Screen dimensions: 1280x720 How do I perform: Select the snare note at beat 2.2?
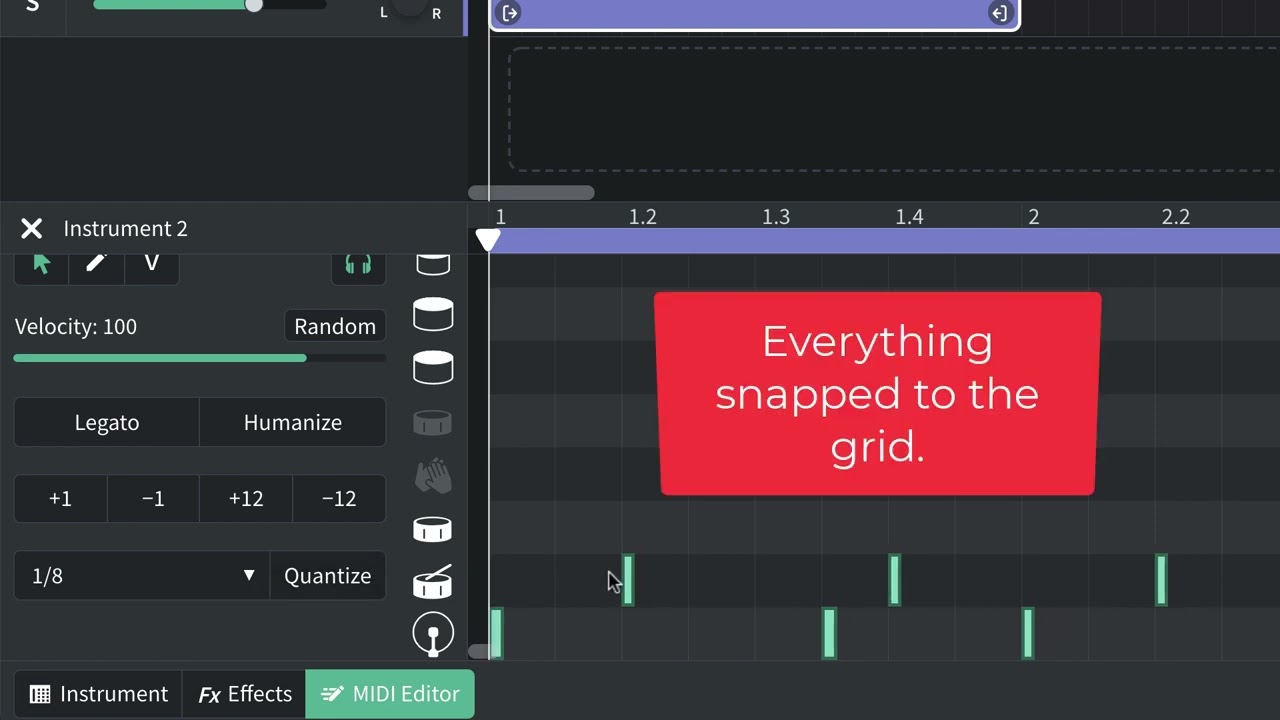click(x=1161, y=580)
